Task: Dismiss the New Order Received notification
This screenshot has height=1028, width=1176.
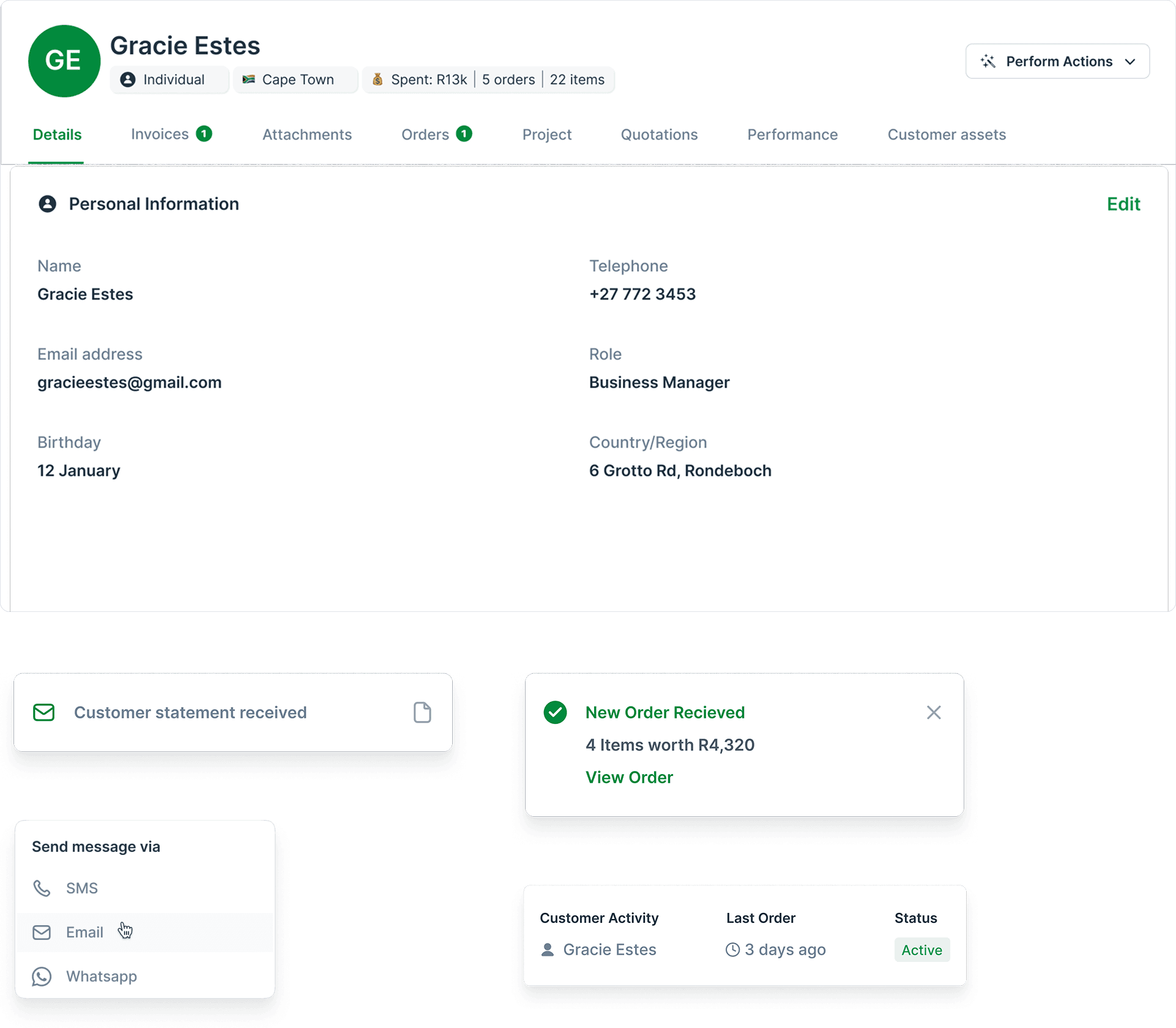Action: [x=933, y=712]
